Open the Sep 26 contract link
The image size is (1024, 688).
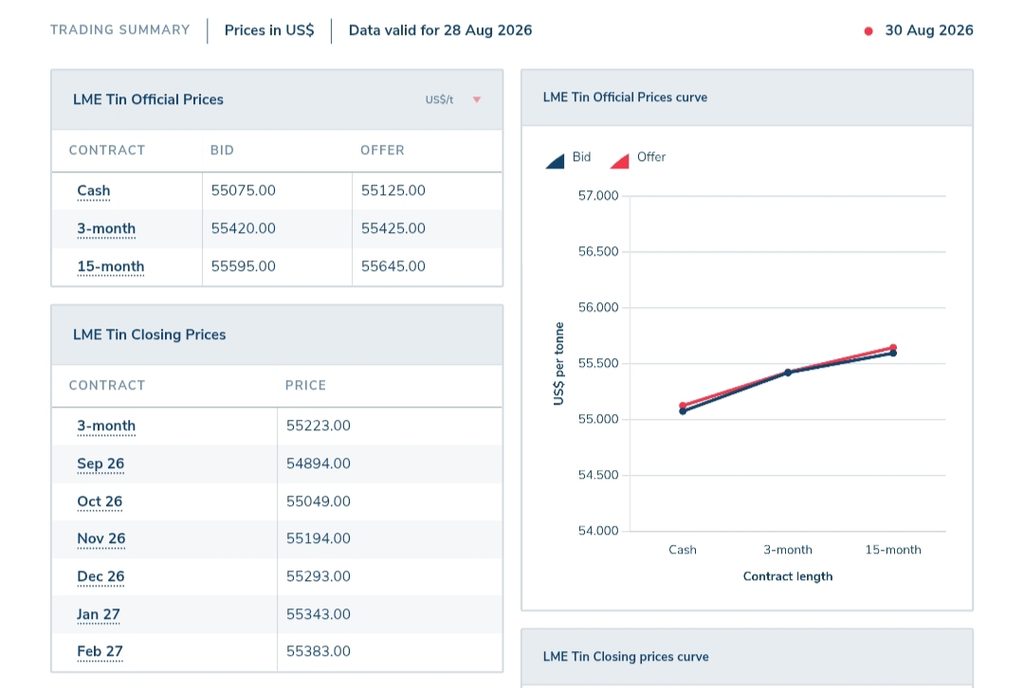point(101,463)
